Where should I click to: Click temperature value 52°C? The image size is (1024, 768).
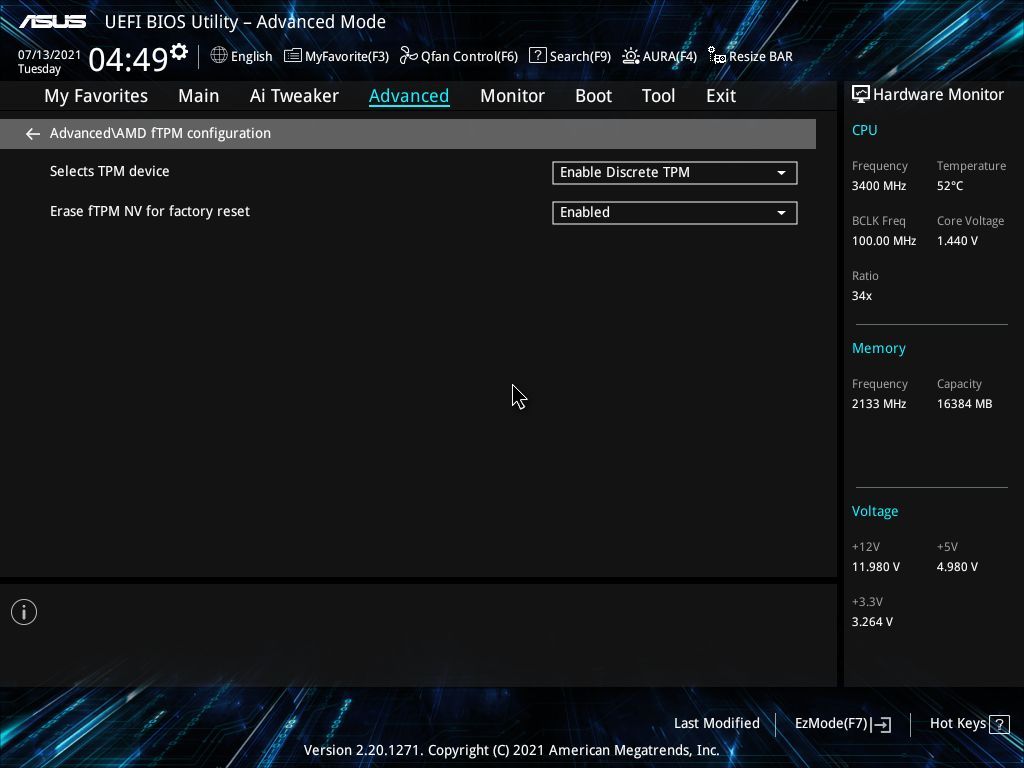[x=950, y=186]
